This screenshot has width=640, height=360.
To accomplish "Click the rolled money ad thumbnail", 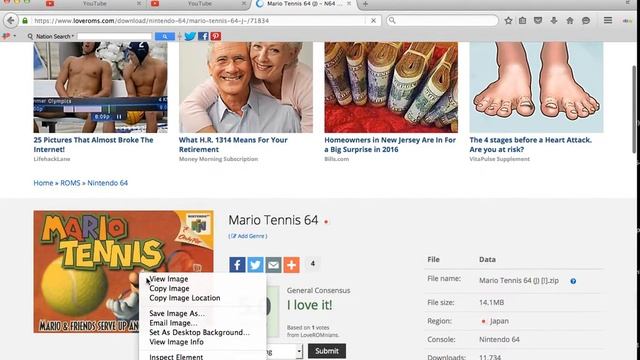I will (391, 87).
